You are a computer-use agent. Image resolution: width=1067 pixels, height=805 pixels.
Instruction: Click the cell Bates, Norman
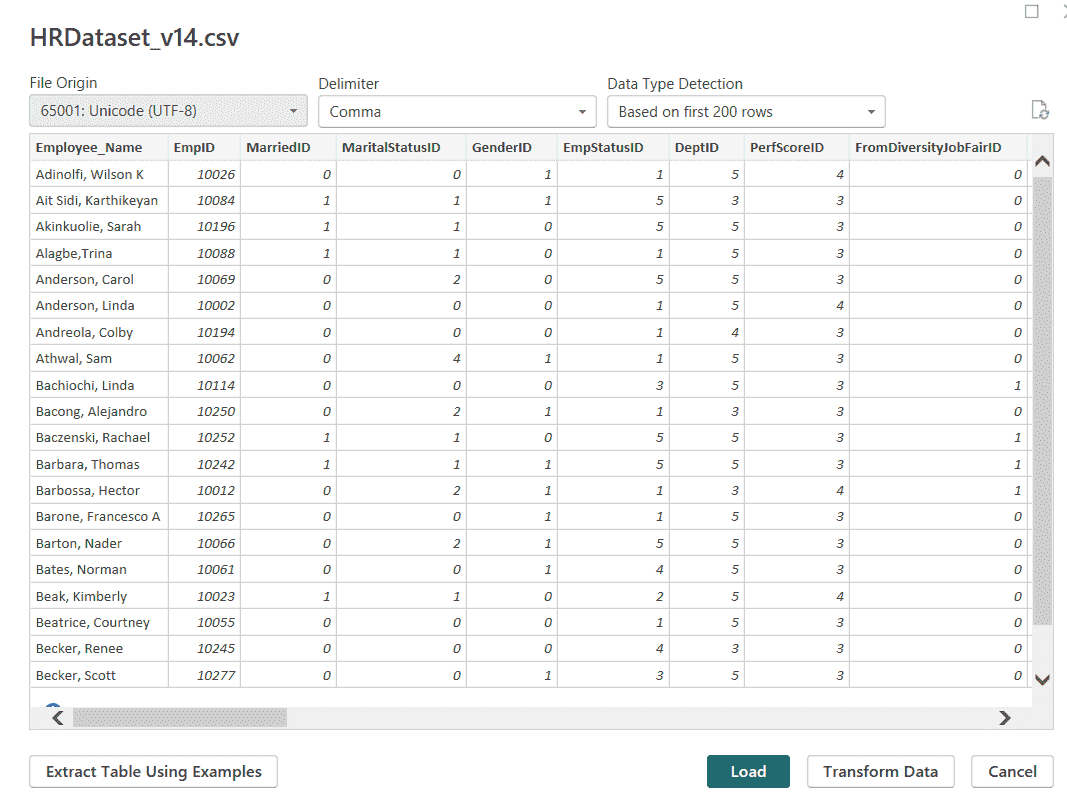coord(99,570)
